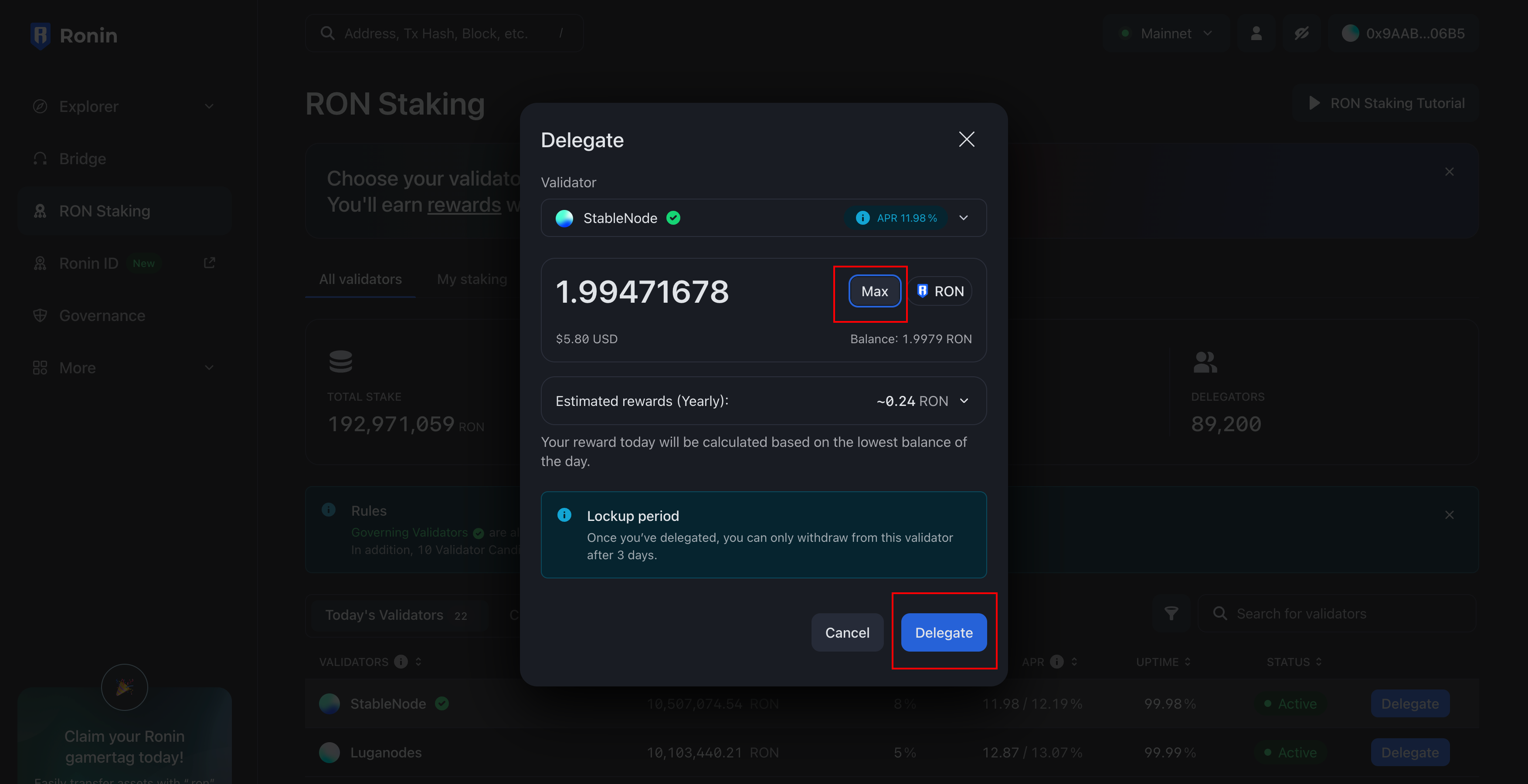Sort table by APR column arrows
The width and height of the screenshot is (1528, 784).
[x=1074, y=661]
